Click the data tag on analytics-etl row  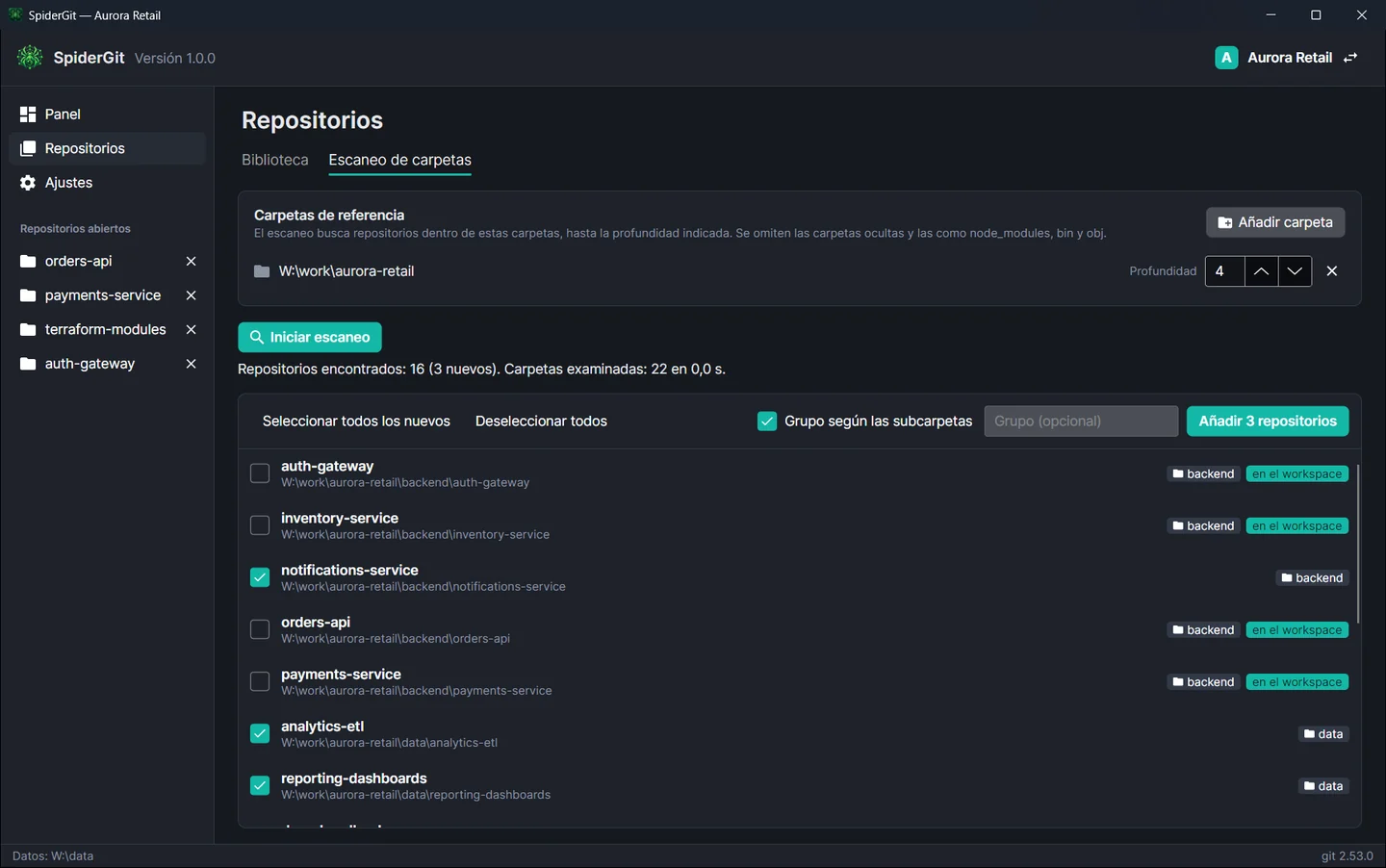pyautogui.click(x=1323, y=734)
